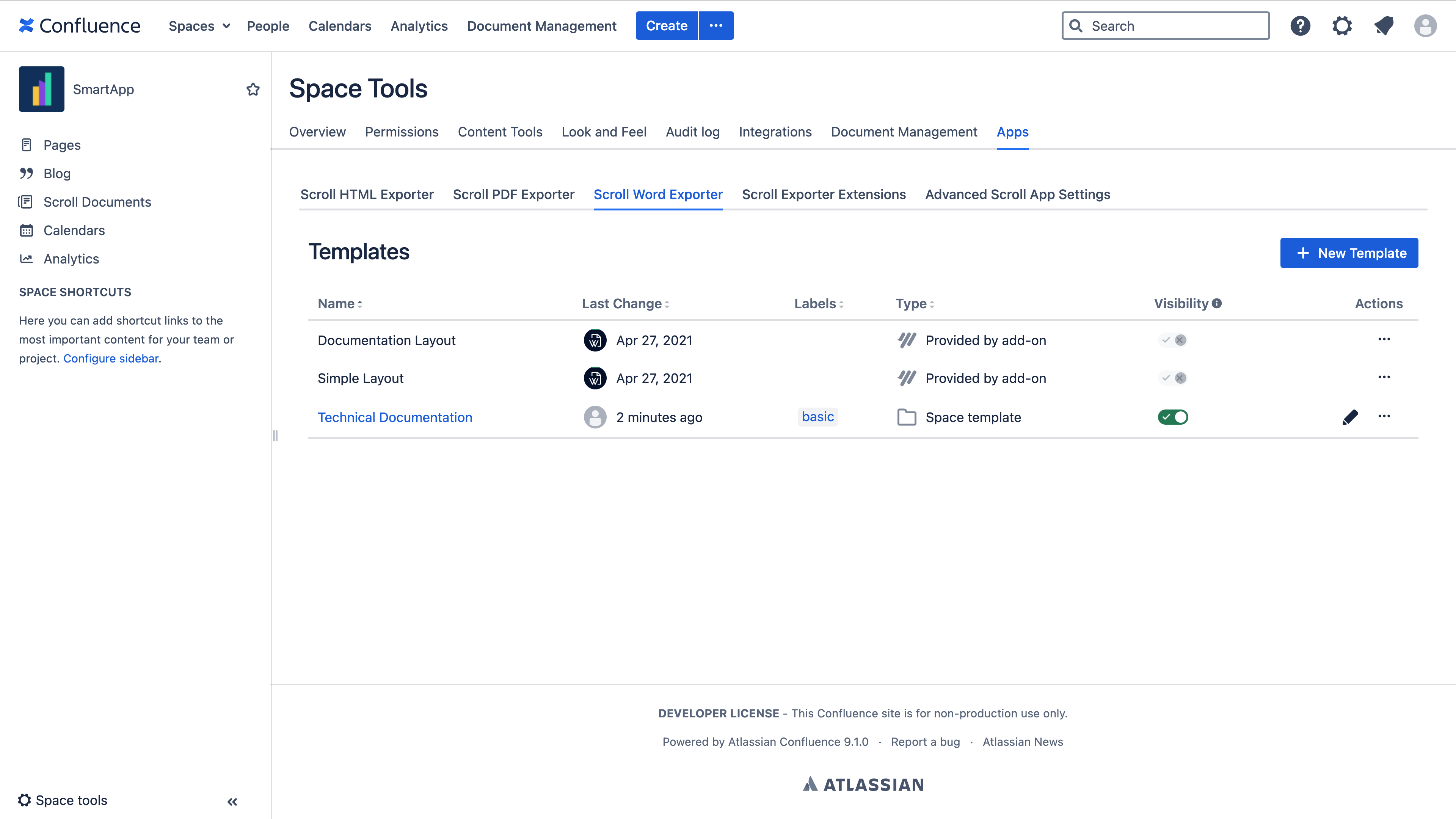Toggle visibility of Technical Documentation template
The image size is (1456, 819).
point(1173,417)
